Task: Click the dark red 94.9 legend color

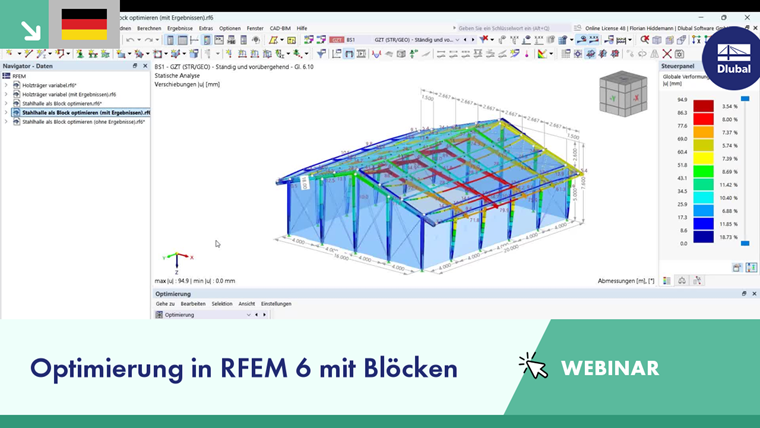Action: [x=703, y=106]
